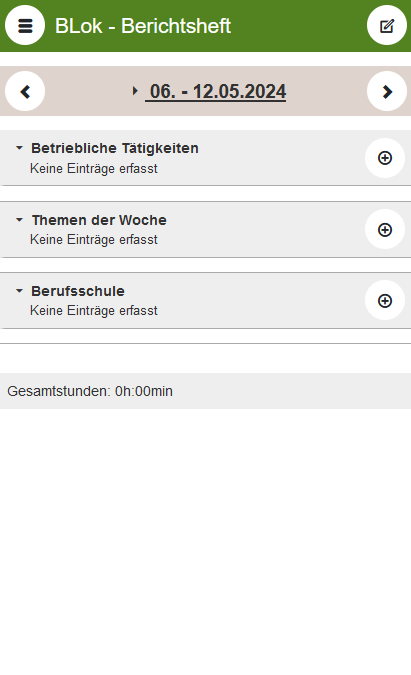Click the Gesamtstunden total hours bar
411x675 pixels.
click(x=205, y=391)
